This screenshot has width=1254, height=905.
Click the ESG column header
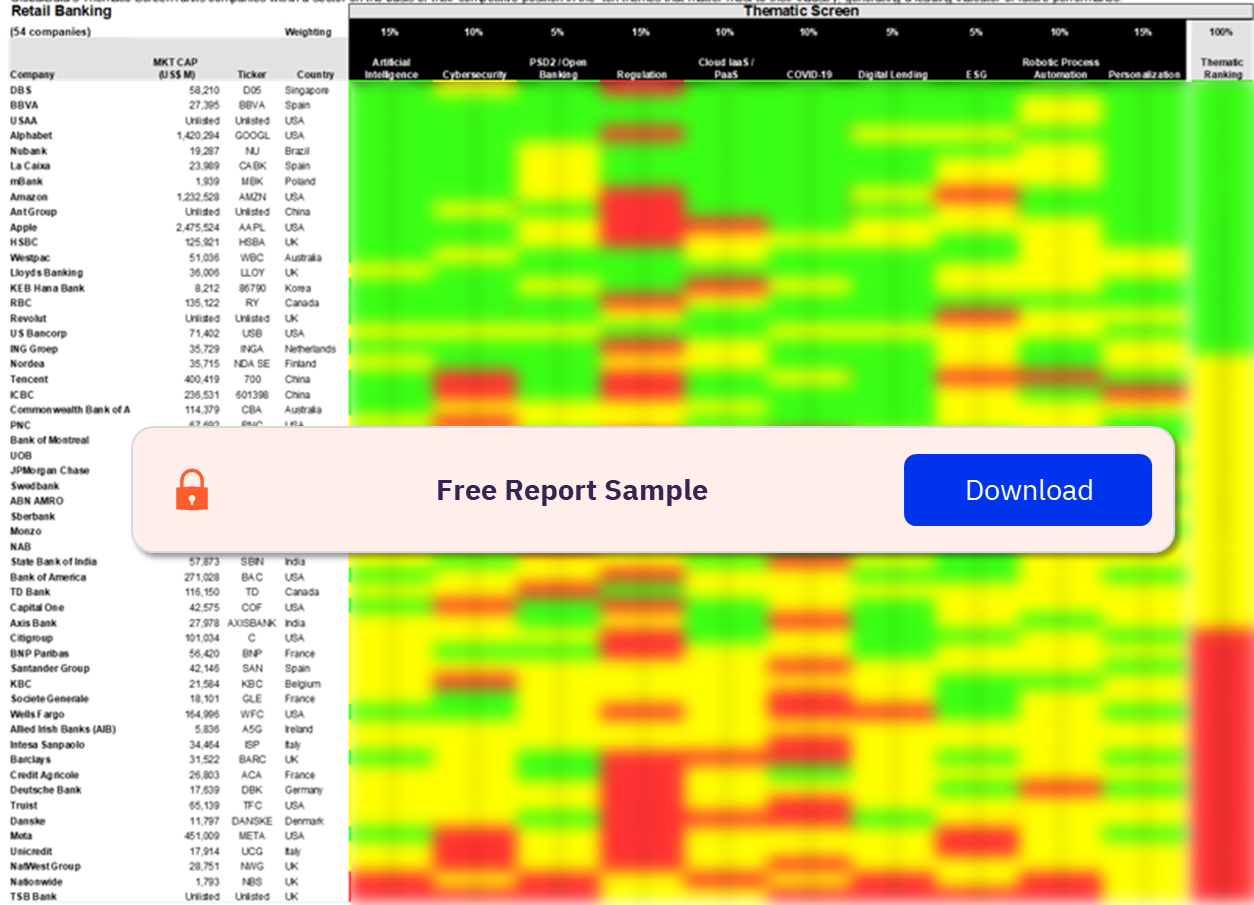[976, 74]
